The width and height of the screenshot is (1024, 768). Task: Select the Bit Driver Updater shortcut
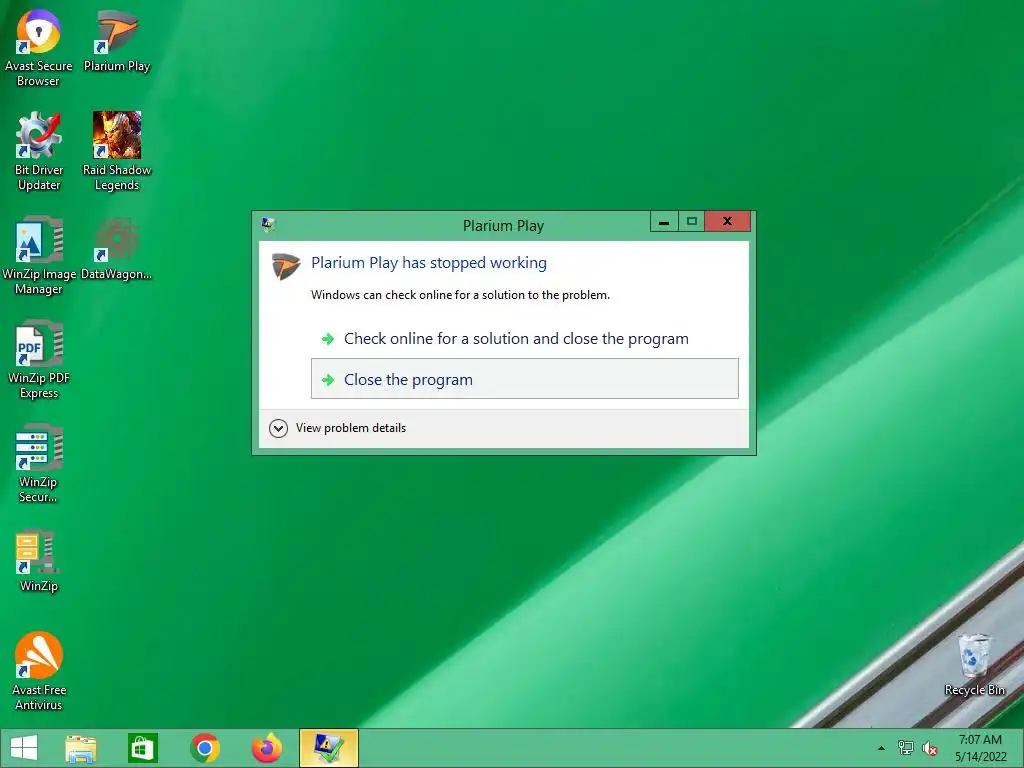39,152
